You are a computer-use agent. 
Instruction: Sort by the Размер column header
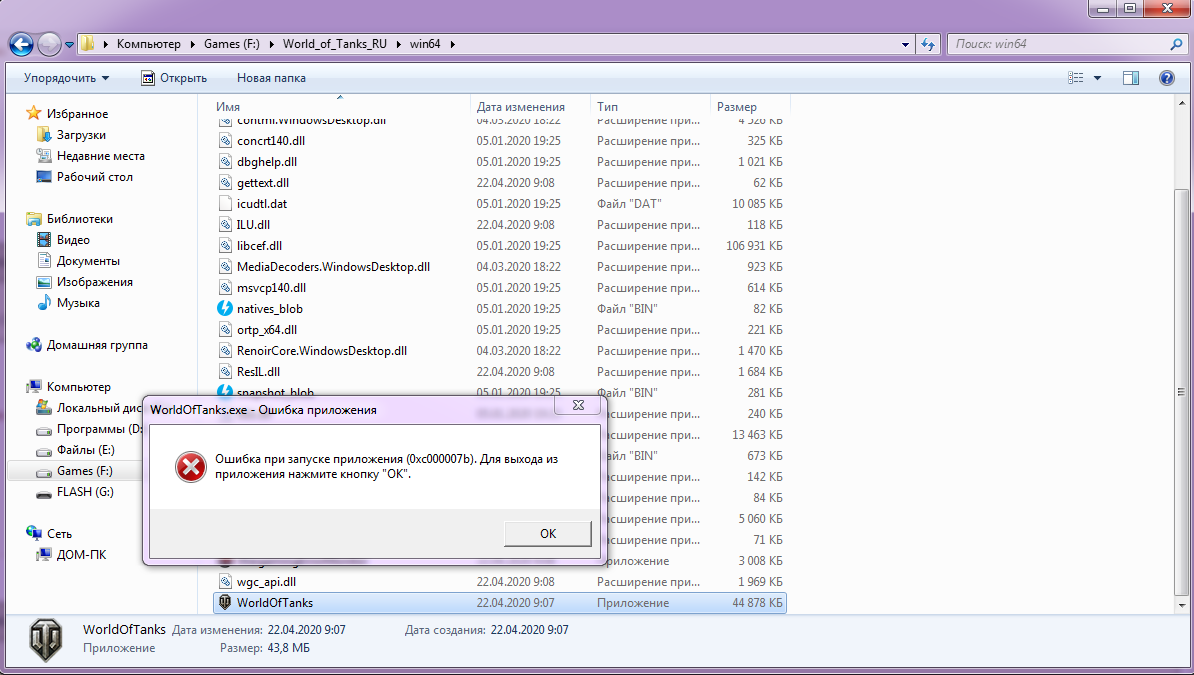751,107
